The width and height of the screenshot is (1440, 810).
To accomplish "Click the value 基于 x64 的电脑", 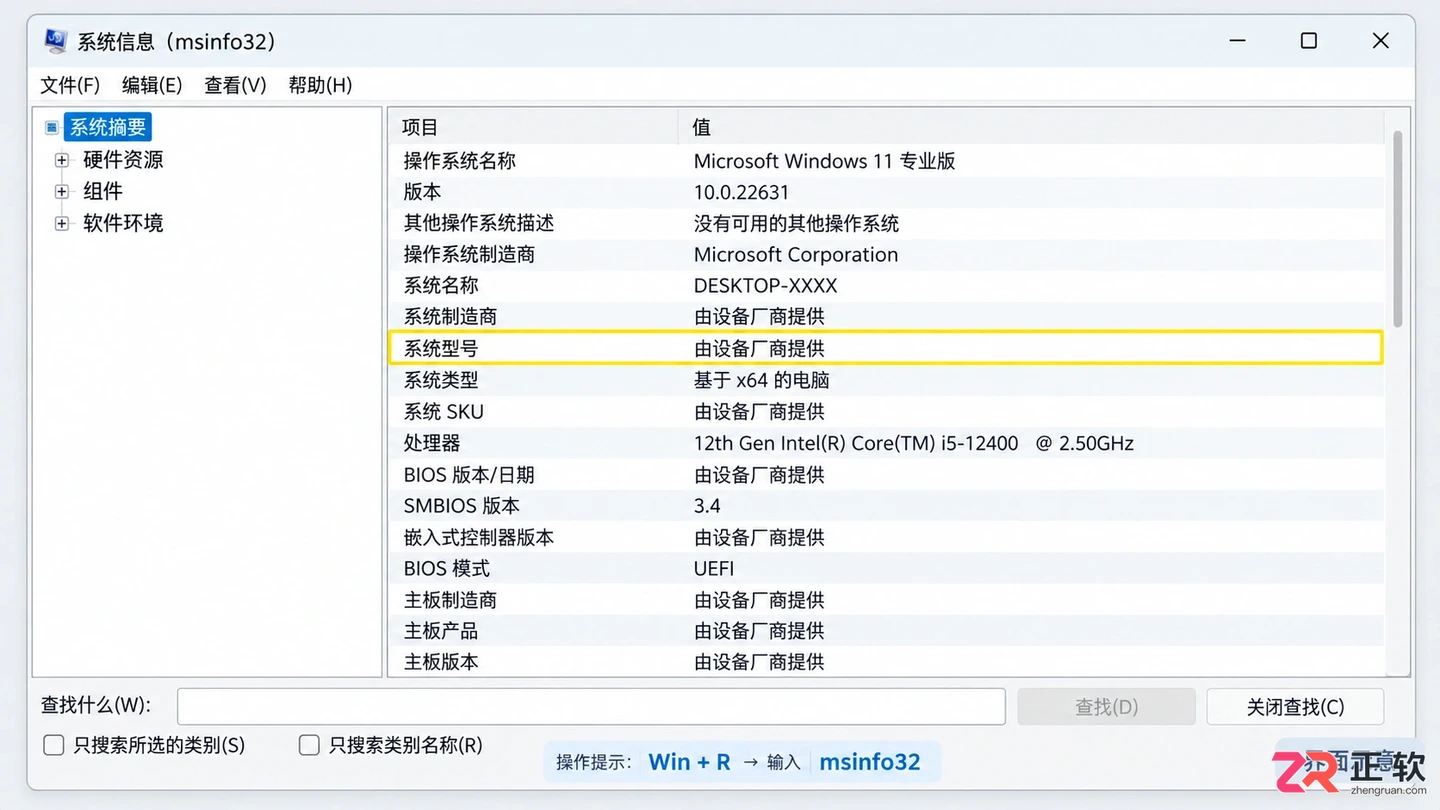I will 762,380.
